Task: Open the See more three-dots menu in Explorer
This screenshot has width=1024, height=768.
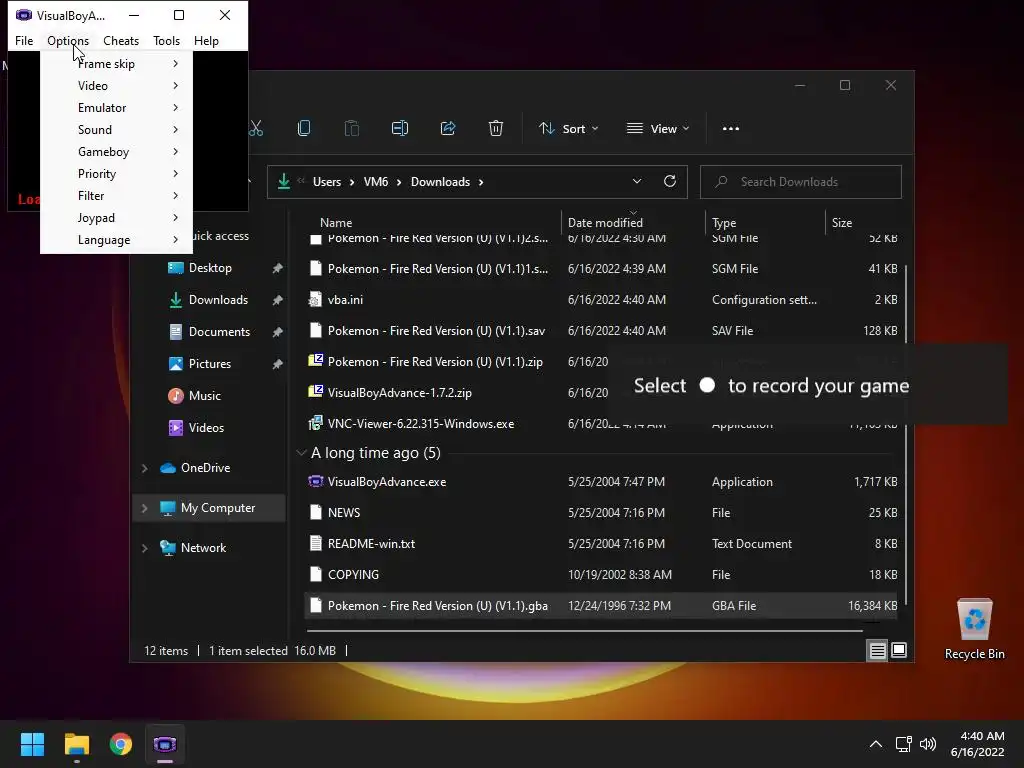Action: (731, 129)
